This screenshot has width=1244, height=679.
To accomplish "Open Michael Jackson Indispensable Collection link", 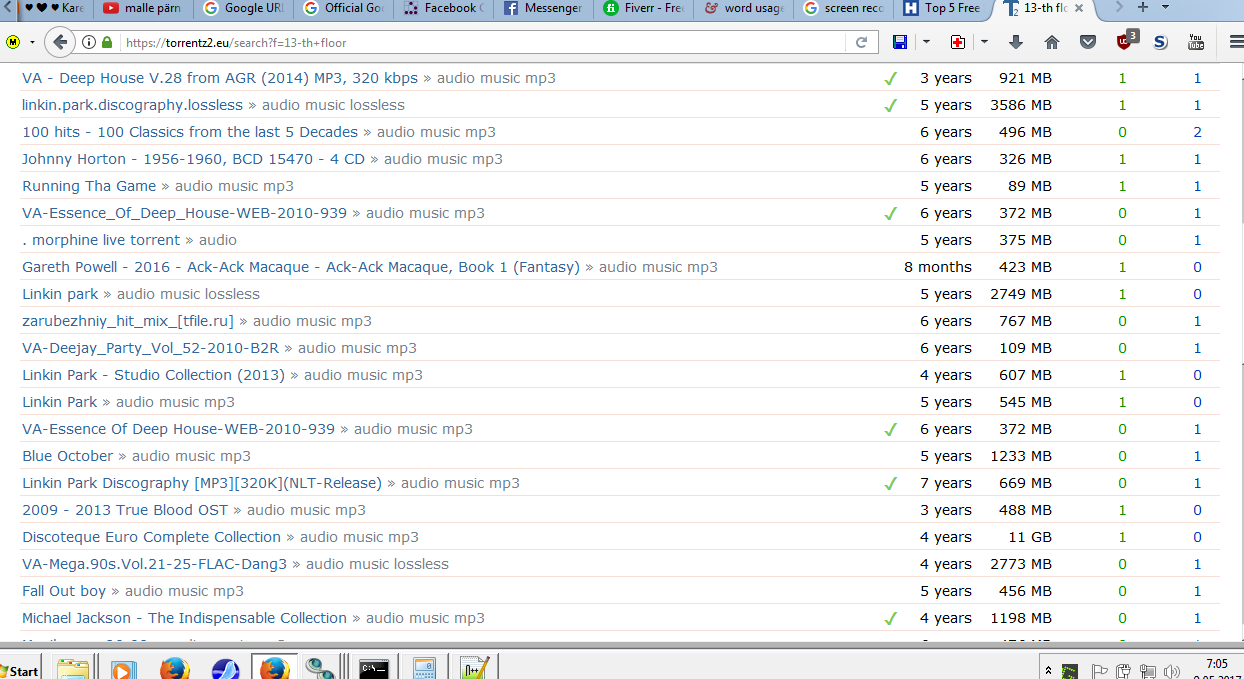I will tap(184, 618).
